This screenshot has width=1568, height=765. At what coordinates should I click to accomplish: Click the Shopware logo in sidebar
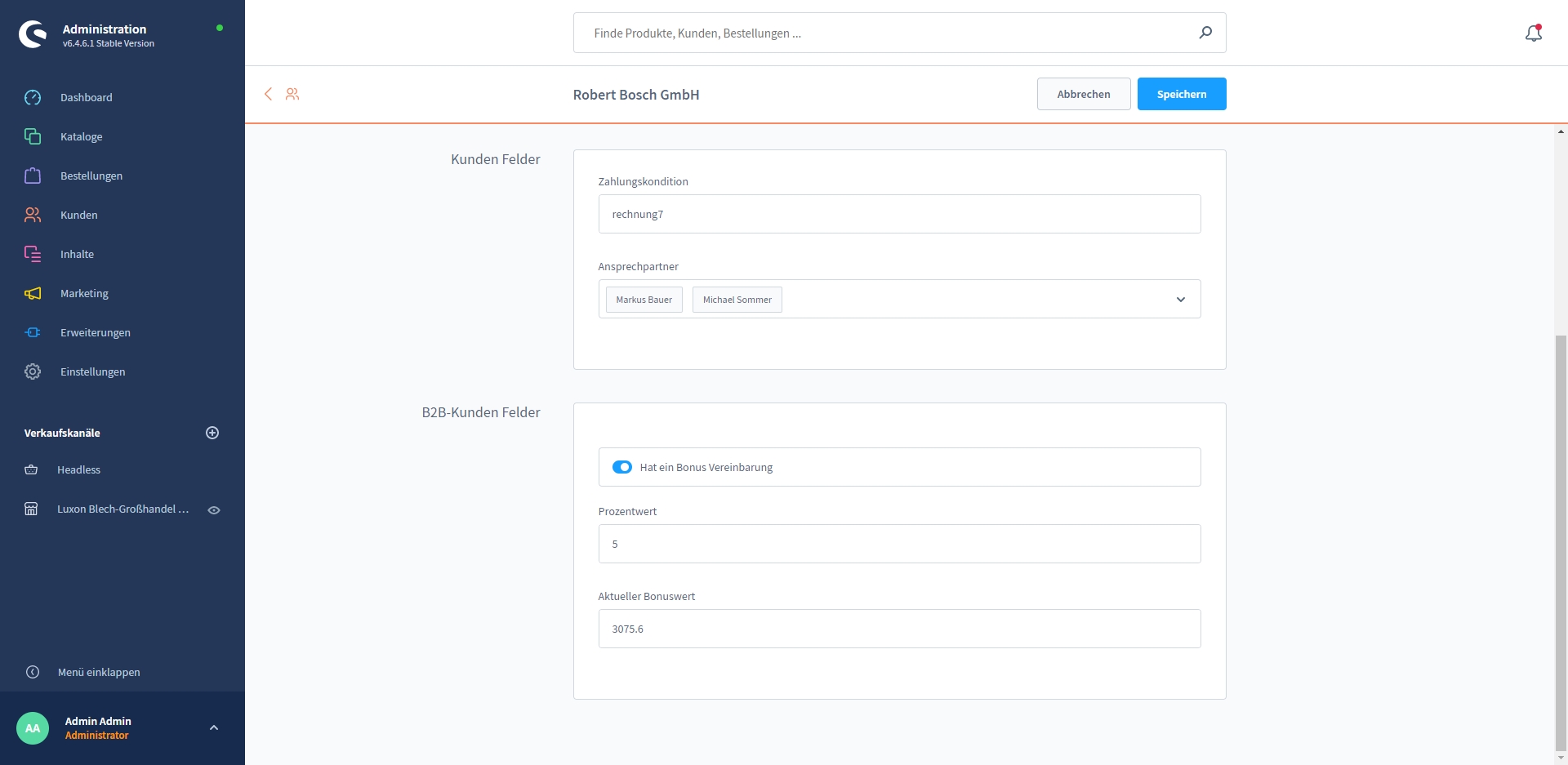click(33, 34)
